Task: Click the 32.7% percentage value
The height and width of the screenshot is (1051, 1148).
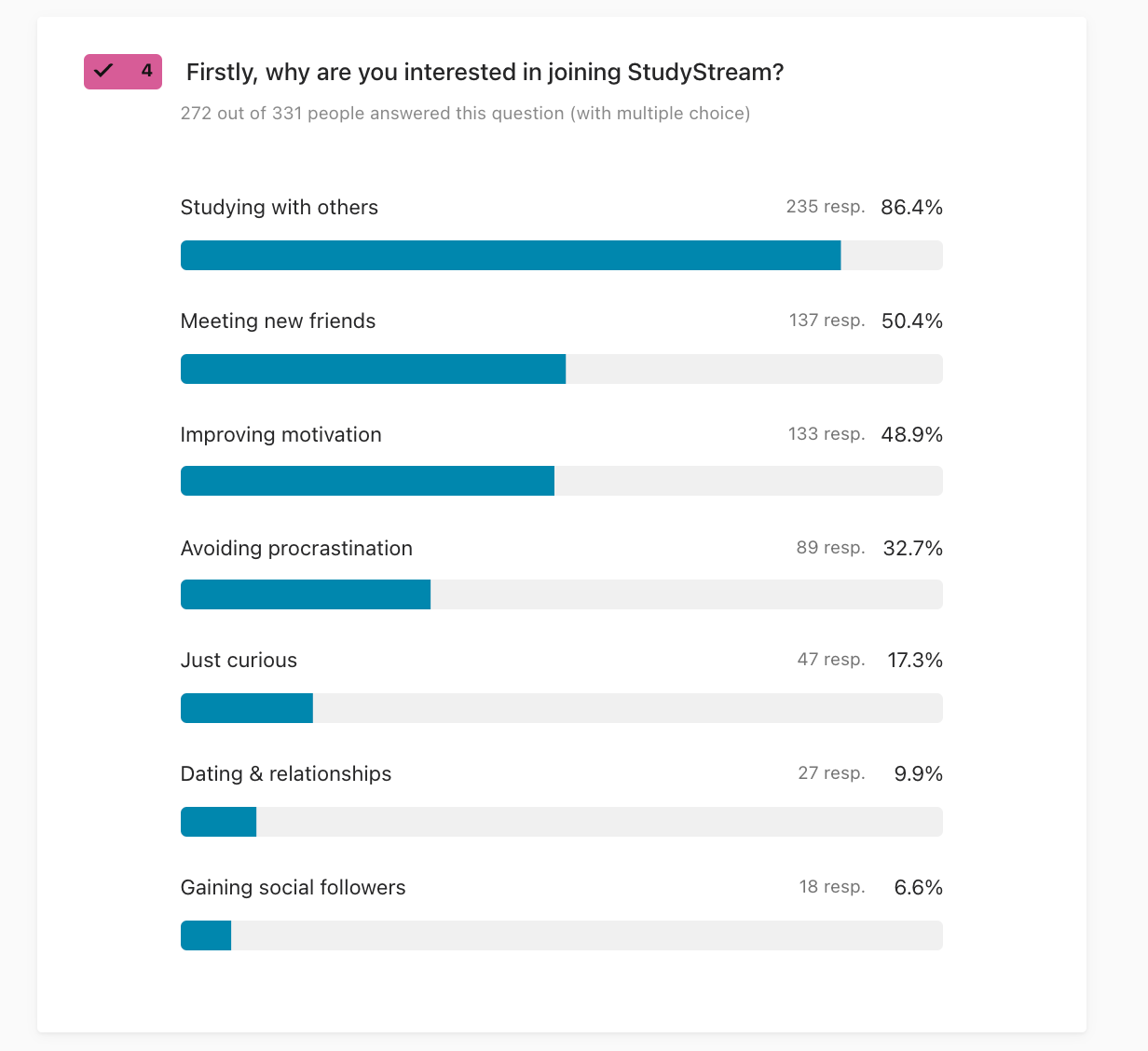Action: [x=912, y=548]
